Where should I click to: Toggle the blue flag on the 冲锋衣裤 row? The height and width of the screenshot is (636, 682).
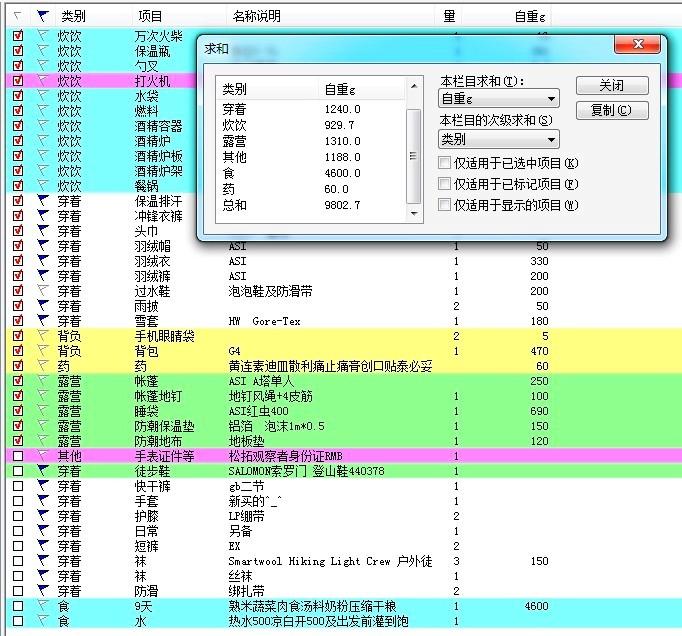[x=42, y=216]
